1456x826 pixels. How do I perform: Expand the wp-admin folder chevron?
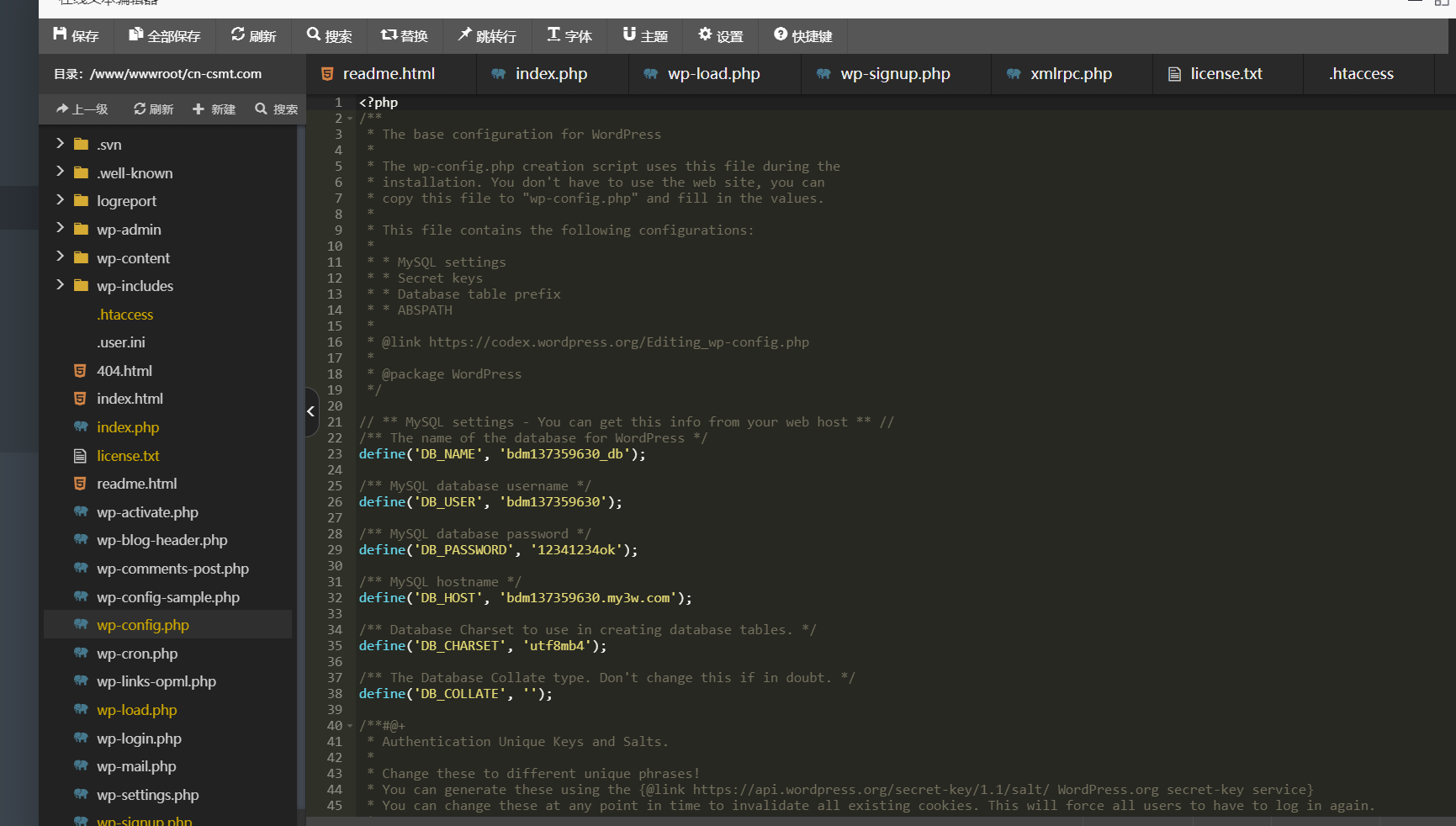point(60,229)
